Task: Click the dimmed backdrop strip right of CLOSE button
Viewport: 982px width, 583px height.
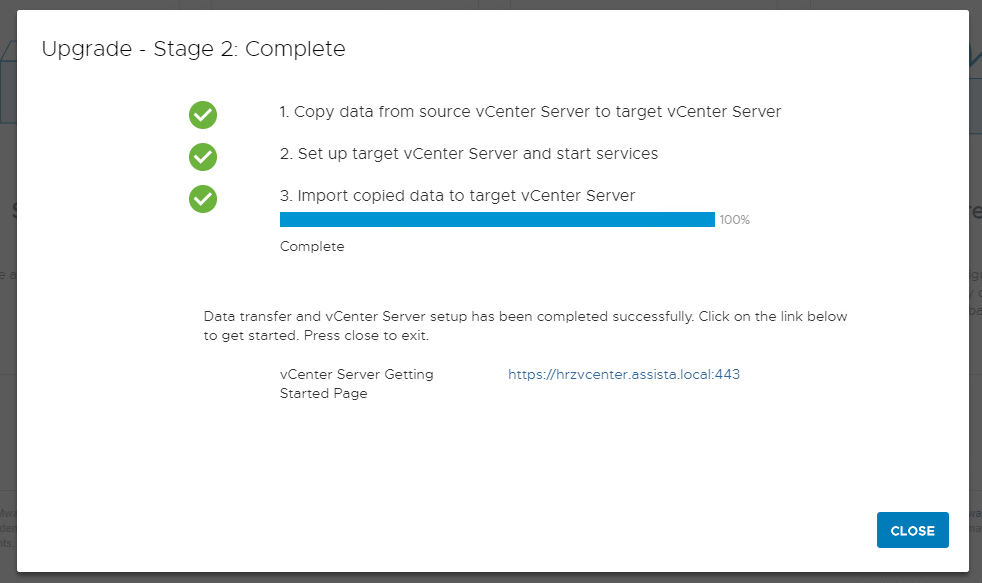Action: pyautogui.click(x=975, y=530)
